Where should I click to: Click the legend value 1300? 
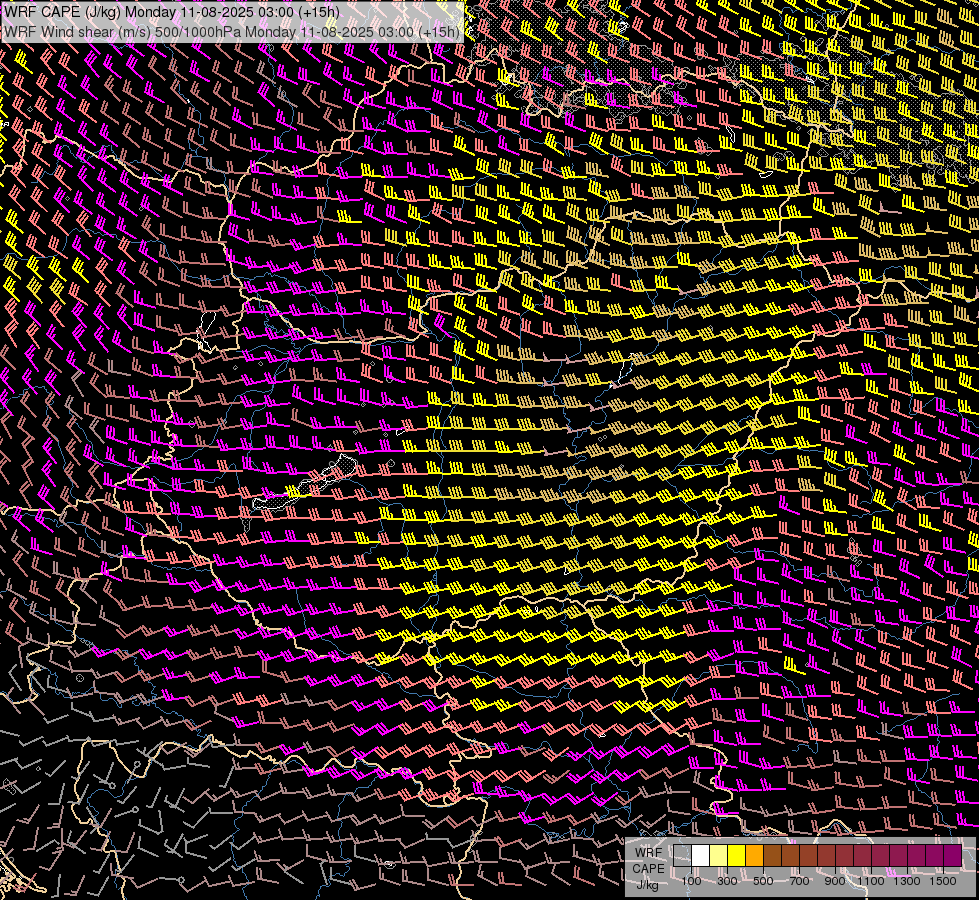point(907,881)
